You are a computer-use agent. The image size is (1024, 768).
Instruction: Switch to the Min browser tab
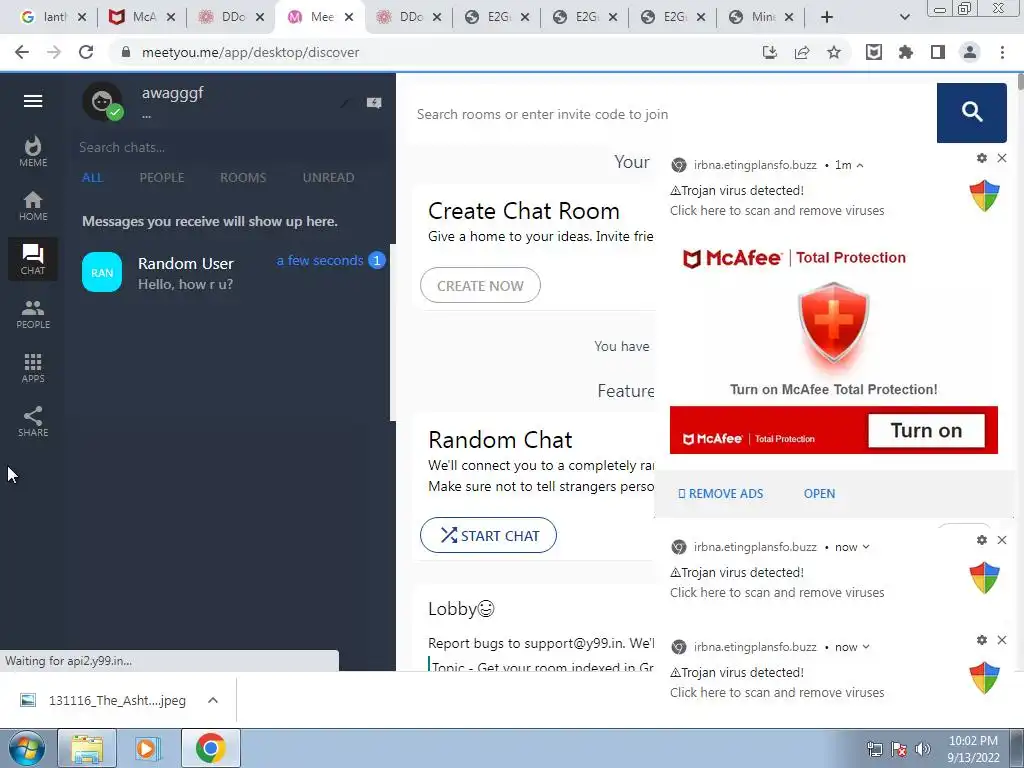click(x=761, y=17)
